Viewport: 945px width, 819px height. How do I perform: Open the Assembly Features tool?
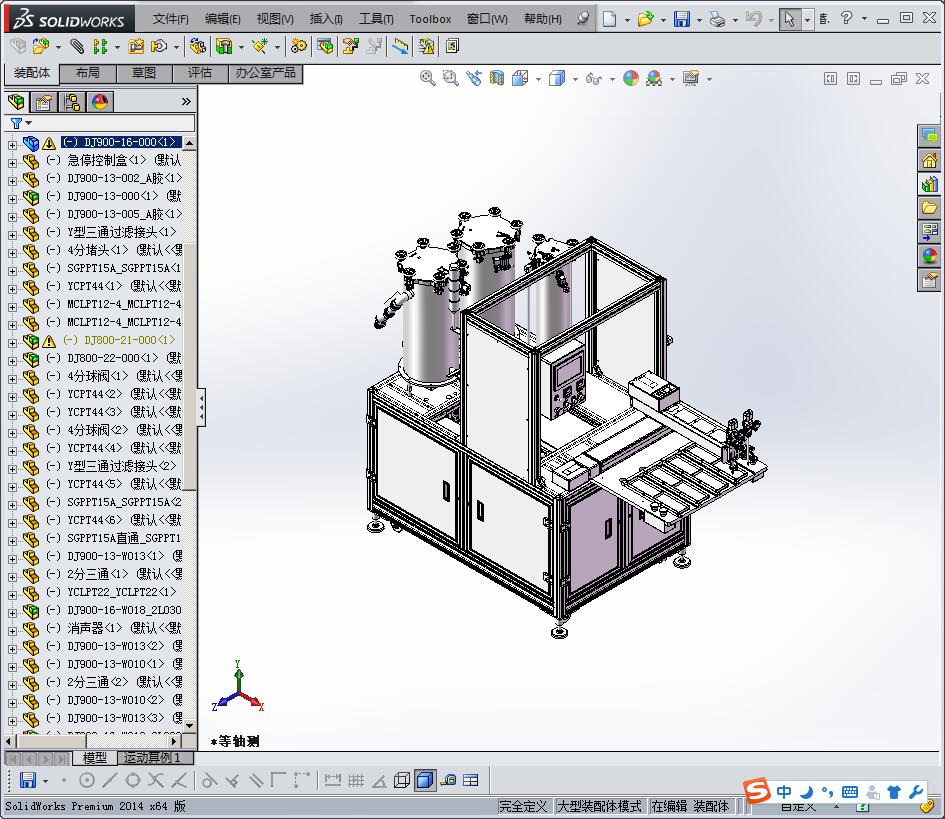[224, 46]
